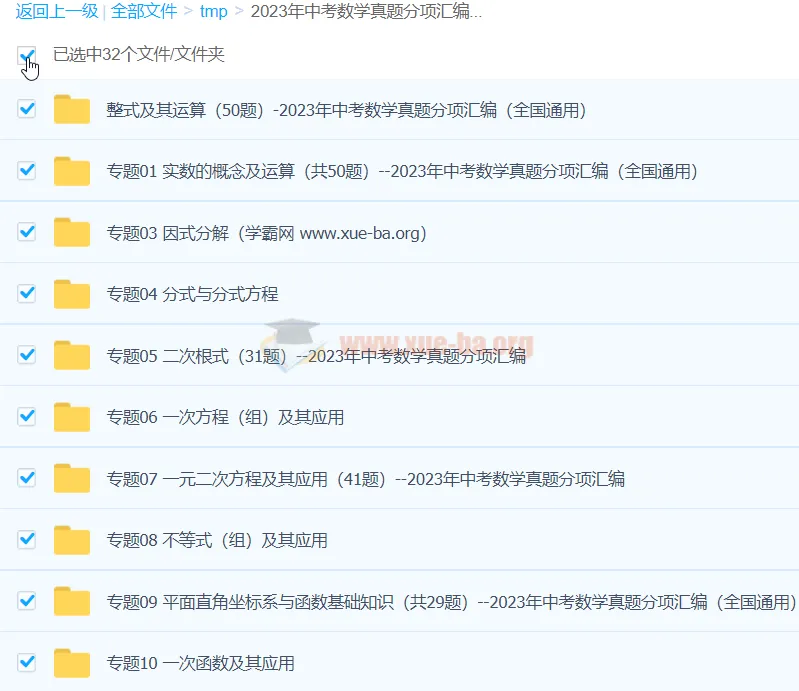
Task: Go back via 返回上一级 link
Action: pyautogui.click(x=57, y=11)
